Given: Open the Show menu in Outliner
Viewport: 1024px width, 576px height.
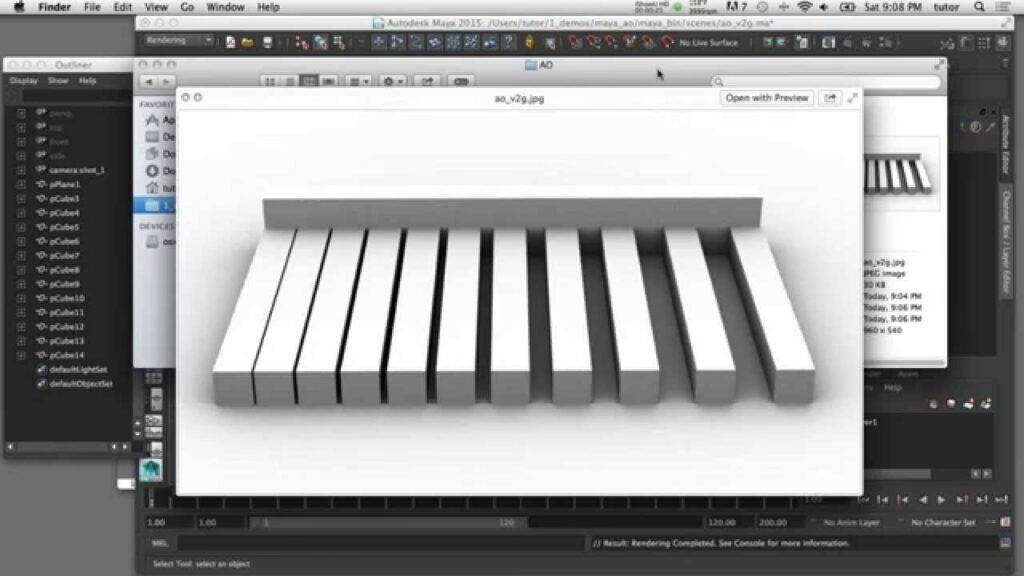Looking at the screenshot, I should [58, 81].
